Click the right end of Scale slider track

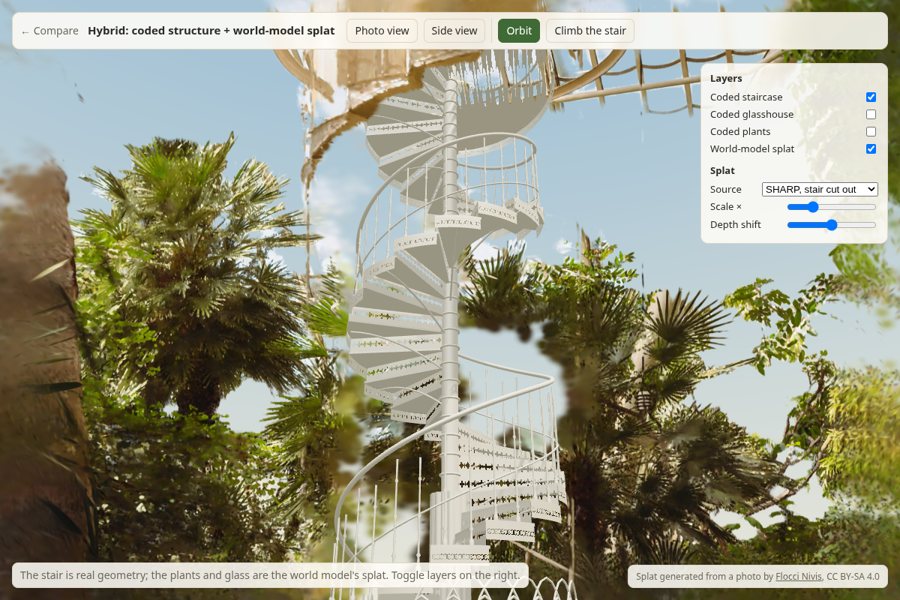tap(874, 207)
